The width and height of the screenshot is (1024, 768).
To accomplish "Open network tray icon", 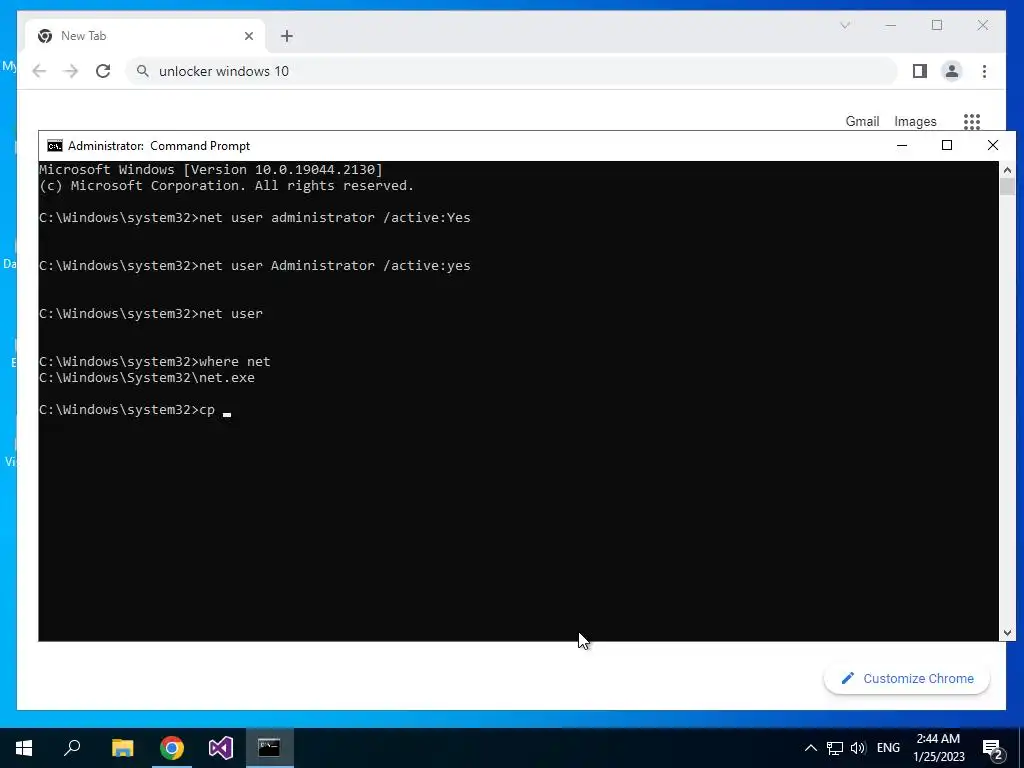I will coord(835,748).
